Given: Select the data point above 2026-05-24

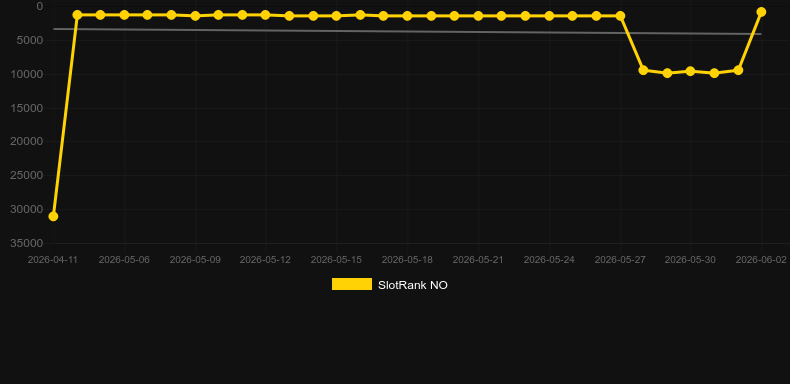Looking at the screenshot, I should 549,16.
